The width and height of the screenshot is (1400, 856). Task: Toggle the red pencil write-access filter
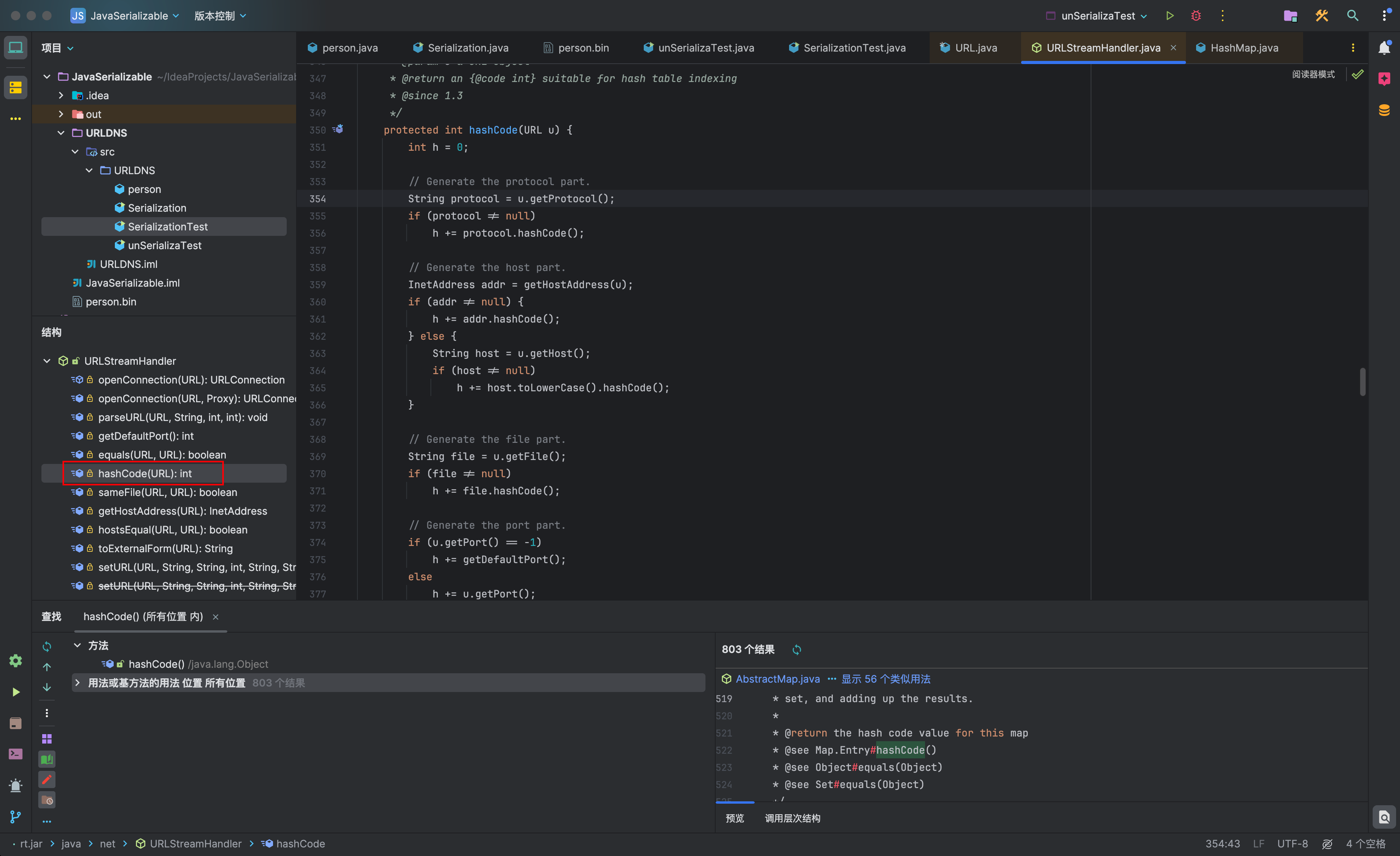point(47,779)
